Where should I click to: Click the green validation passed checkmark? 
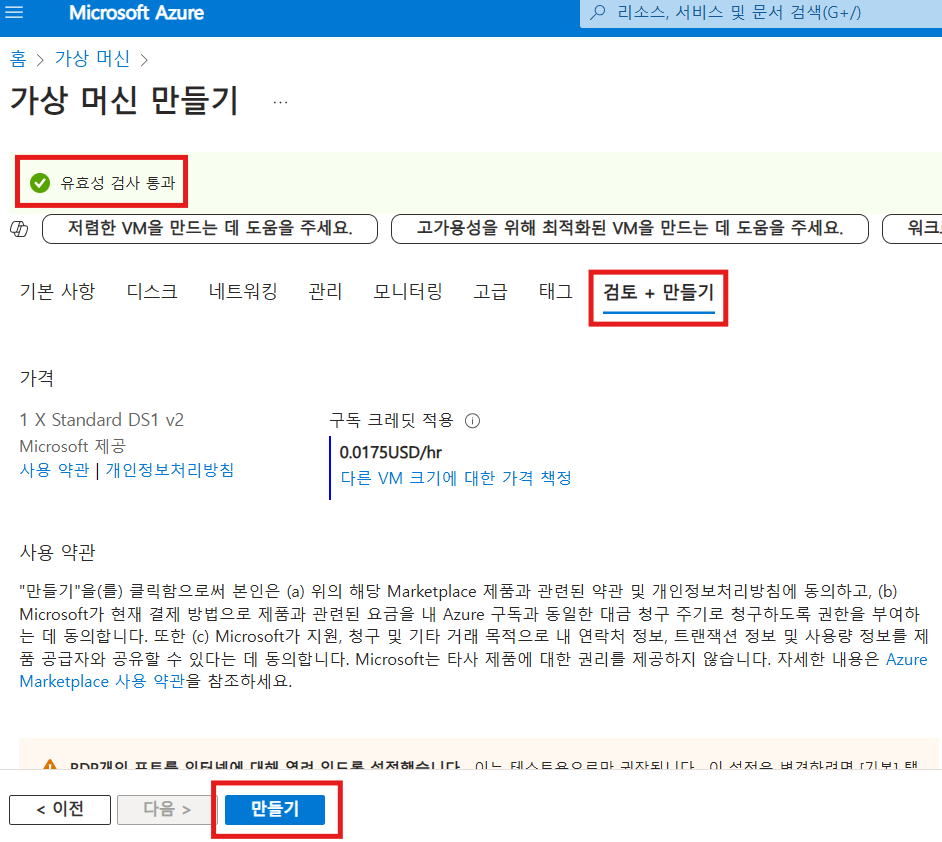coord(40,183)
